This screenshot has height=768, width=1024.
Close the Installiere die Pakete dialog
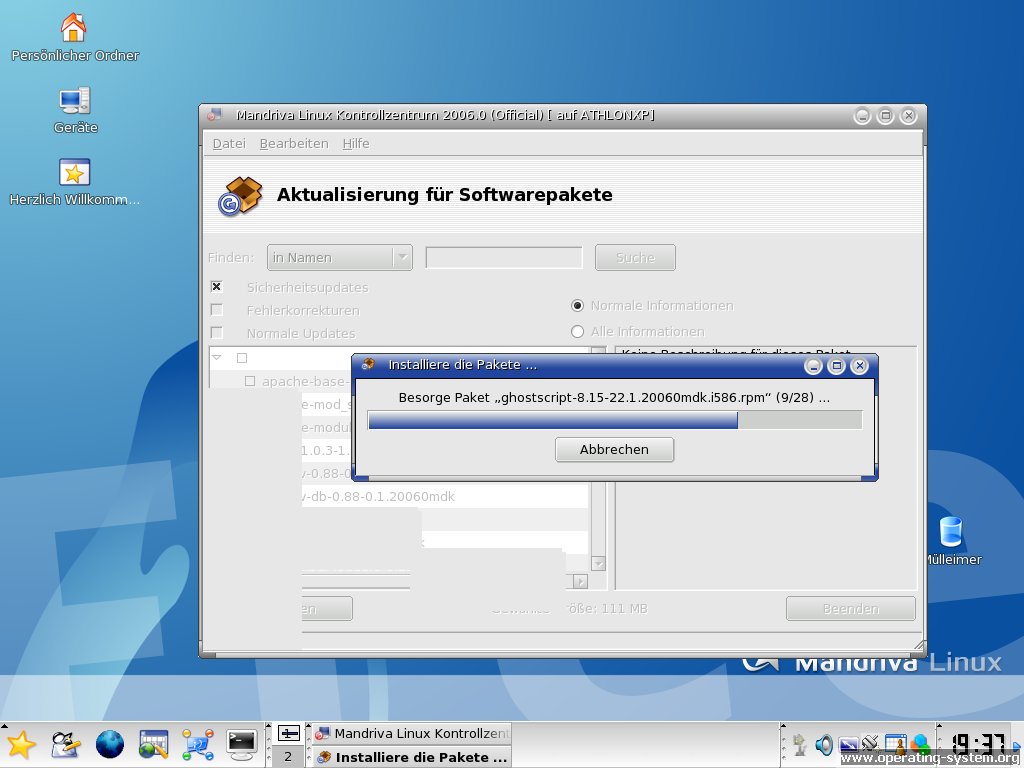point(860,366)
